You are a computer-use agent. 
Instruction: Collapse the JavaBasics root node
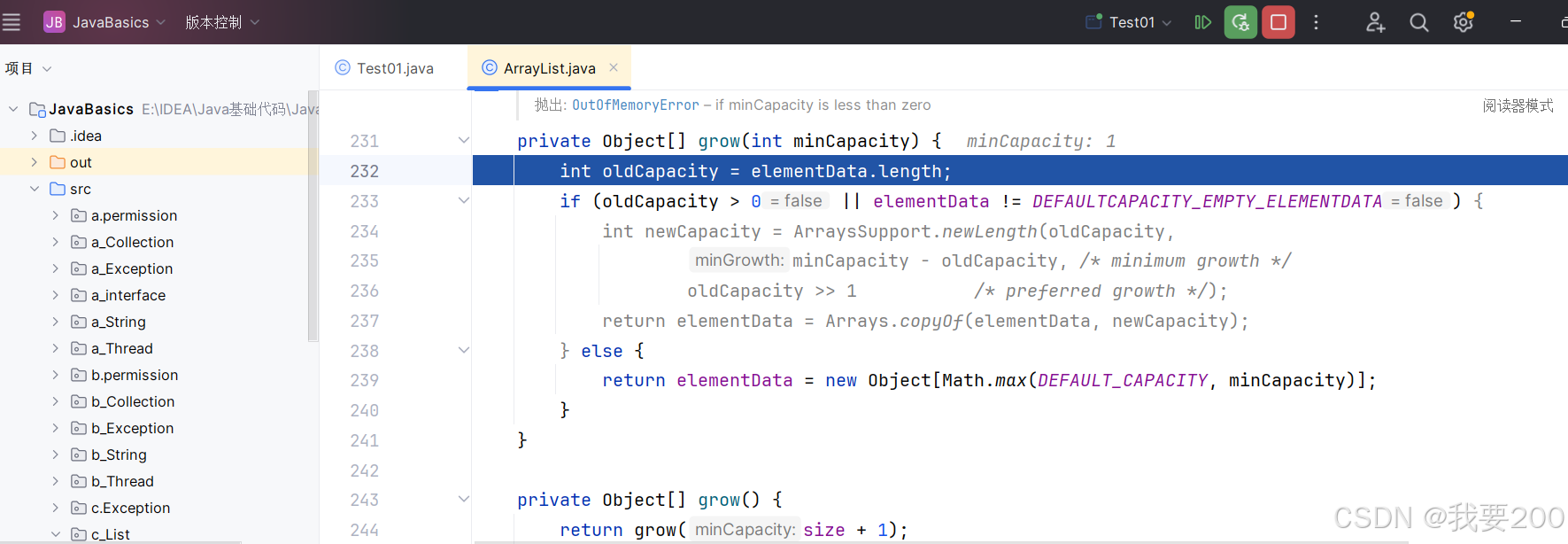coord(13,109)
